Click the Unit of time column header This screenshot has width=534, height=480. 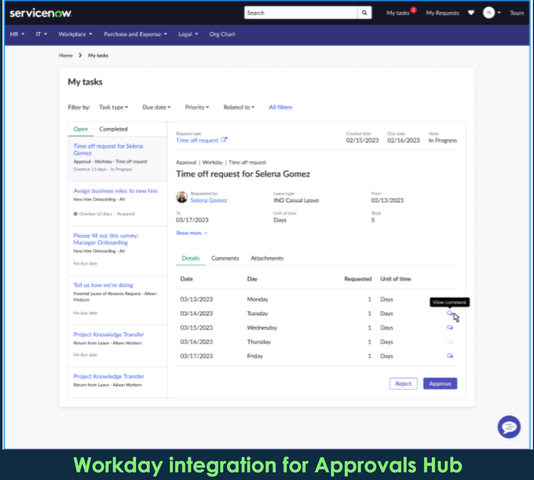(x=395, y=279)
